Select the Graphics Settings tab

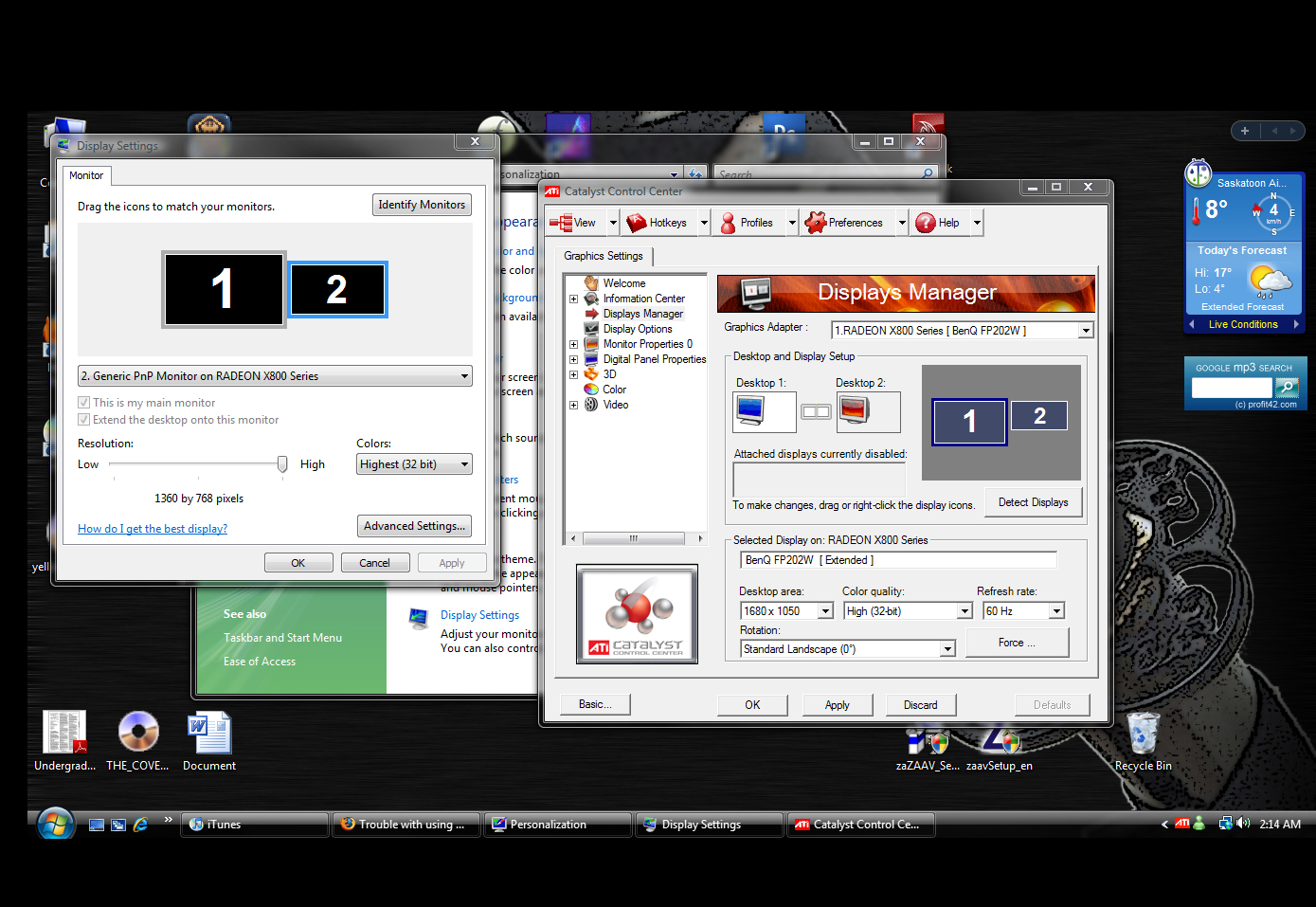pyautogui.click(x=604, y=256)
